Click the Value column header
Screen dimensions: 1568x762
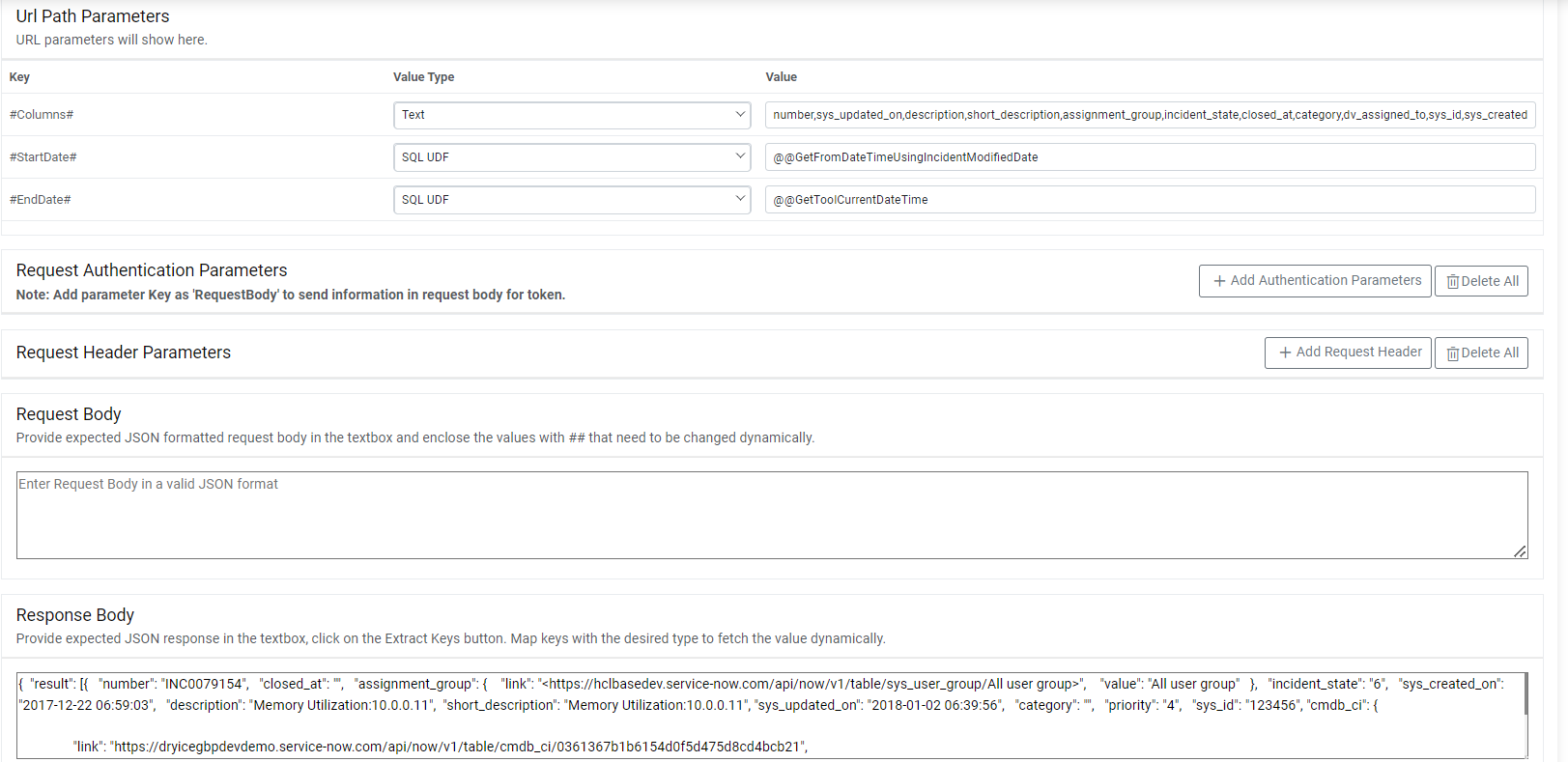click(x=781, y=77)
